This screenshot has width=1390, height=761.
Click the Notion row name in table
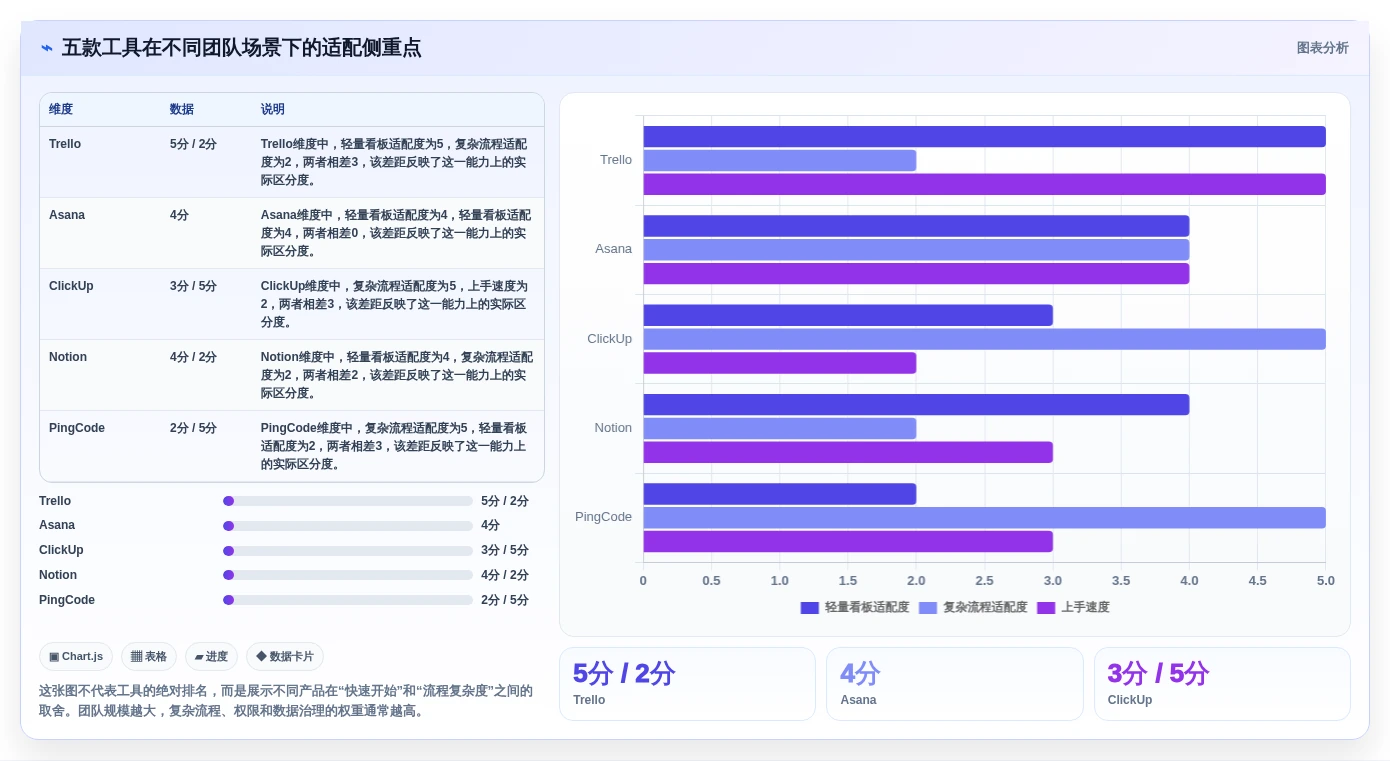pos(68,357)
